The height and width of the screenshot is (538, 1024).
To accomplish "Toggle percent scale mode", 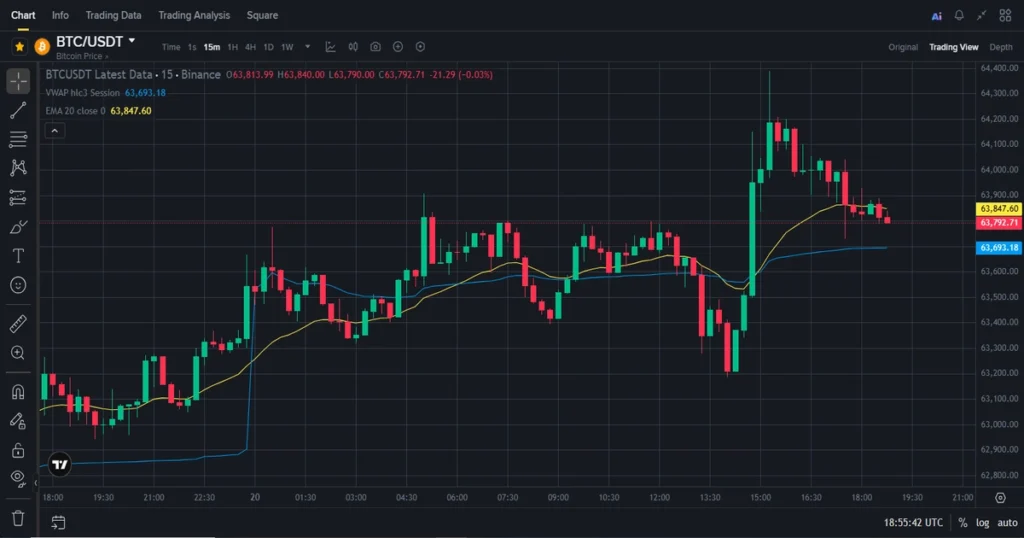I will [x=963, y=522].
